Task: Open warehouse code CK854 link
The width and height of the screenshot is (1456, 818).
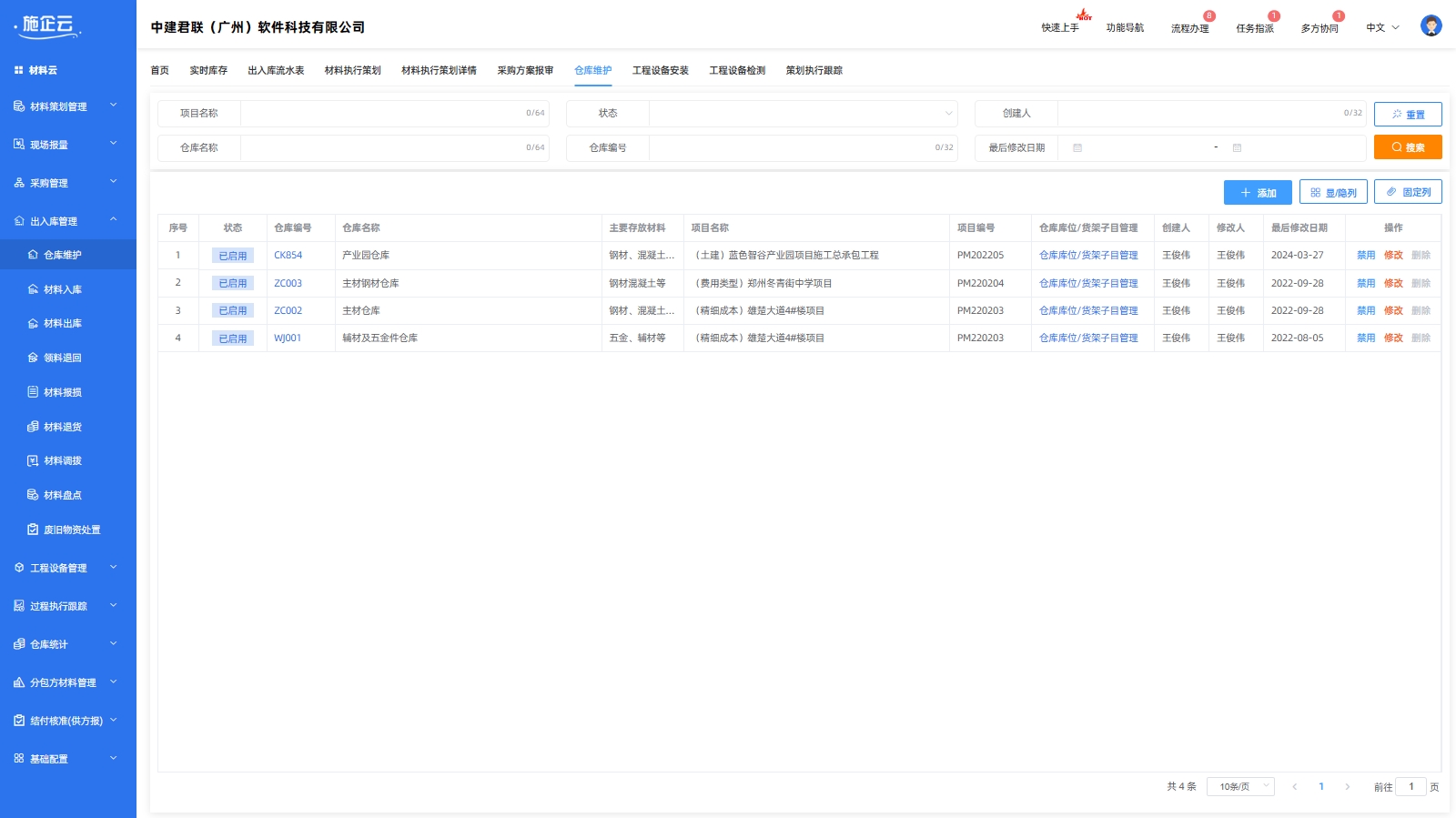Action: point(288,256)
